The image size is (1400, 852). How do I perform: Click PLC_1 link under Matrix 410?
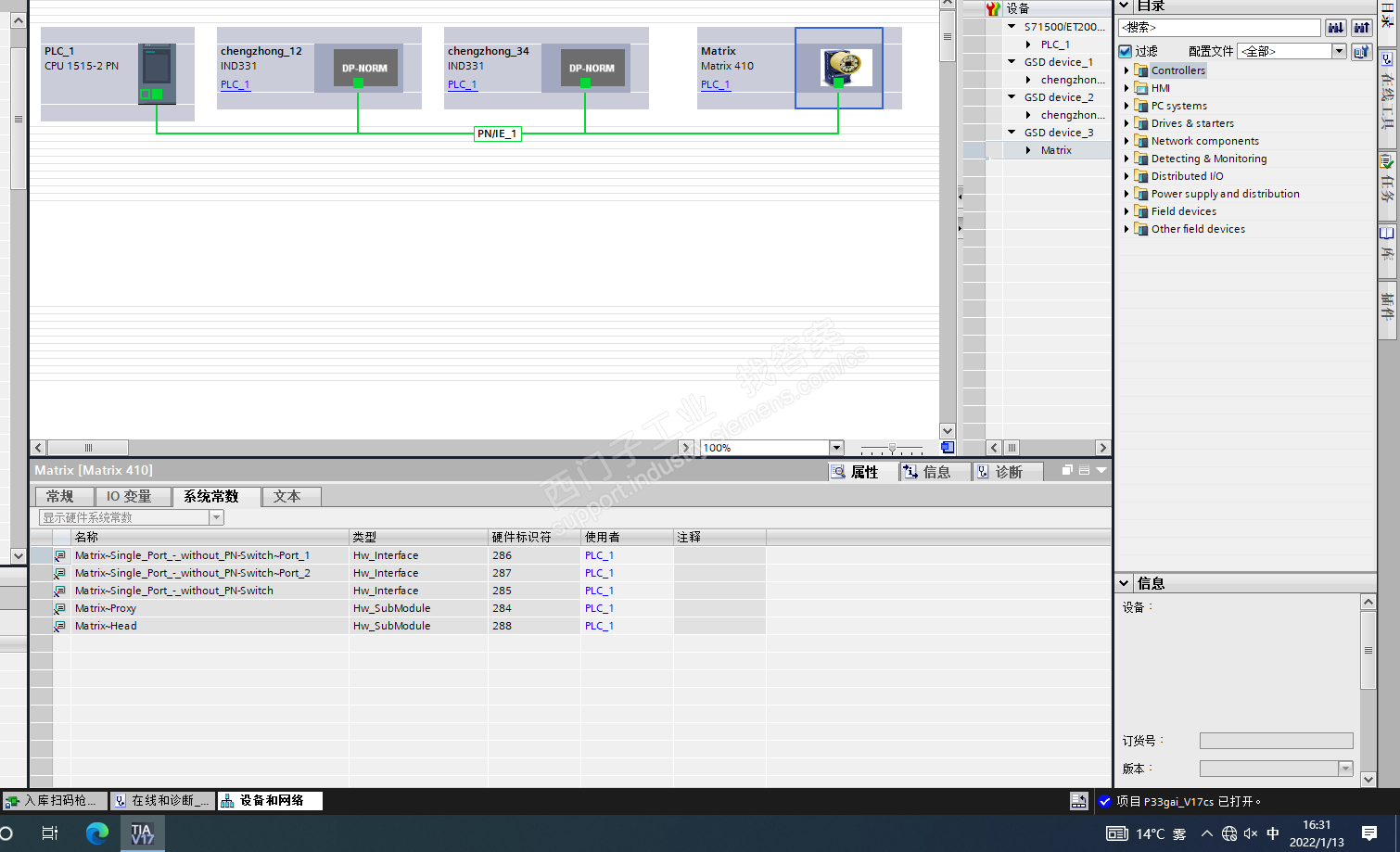(x=715, y=84)
